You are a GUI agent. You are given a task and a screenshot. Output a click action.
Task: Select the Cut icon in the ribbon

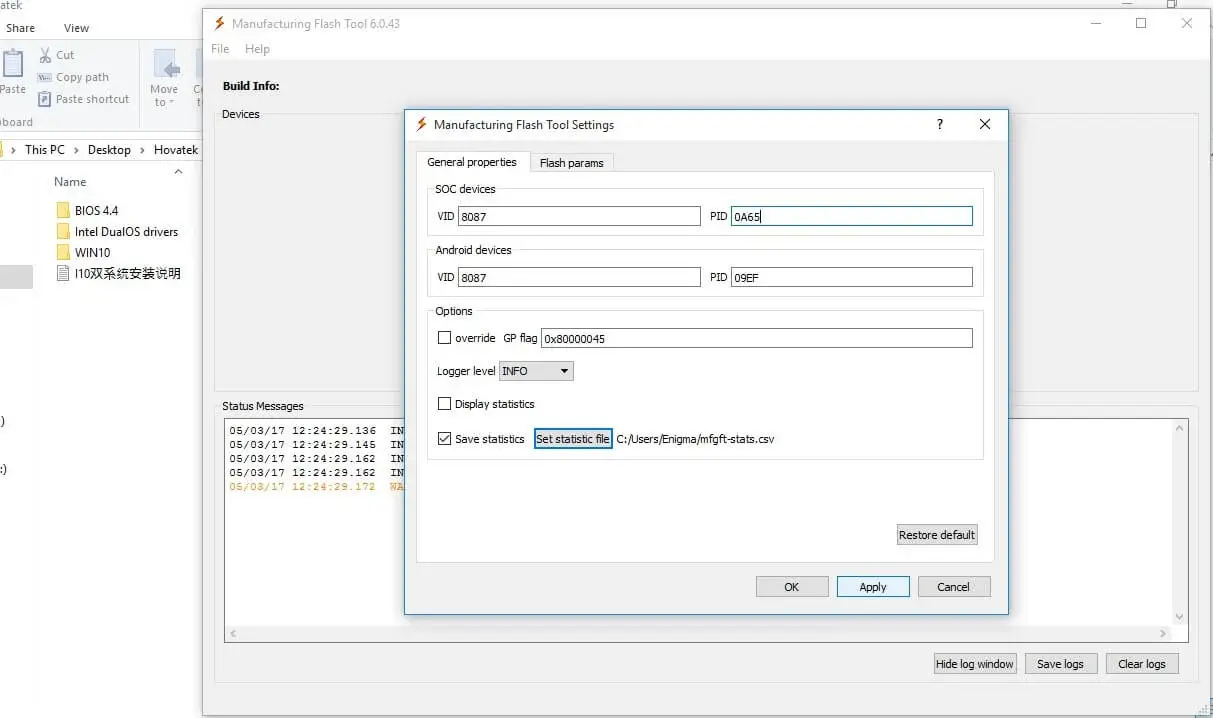click(x=46, y=55)
